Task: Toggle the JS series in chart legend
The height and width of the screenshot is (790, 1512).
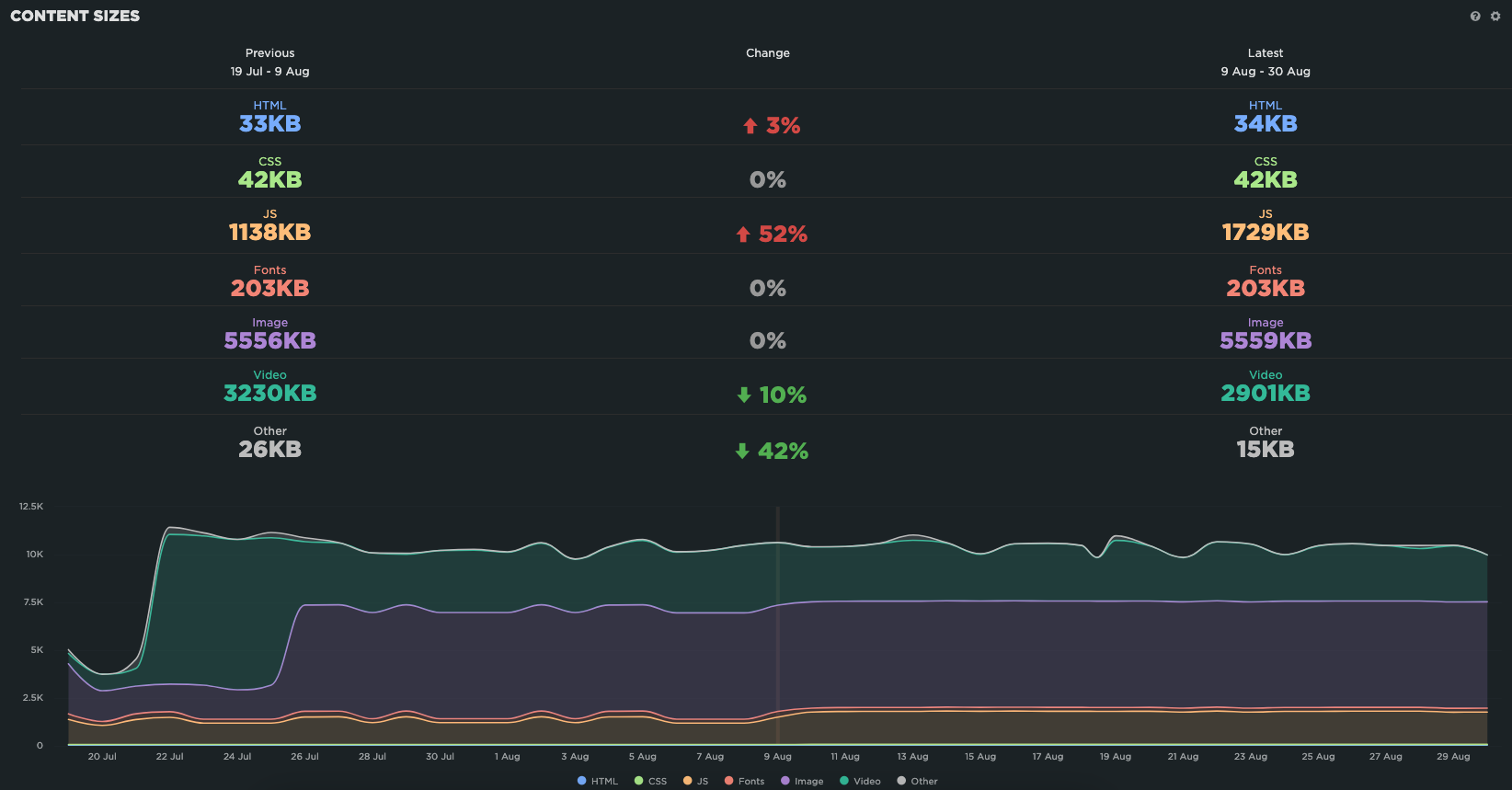Action: point(696,781)
